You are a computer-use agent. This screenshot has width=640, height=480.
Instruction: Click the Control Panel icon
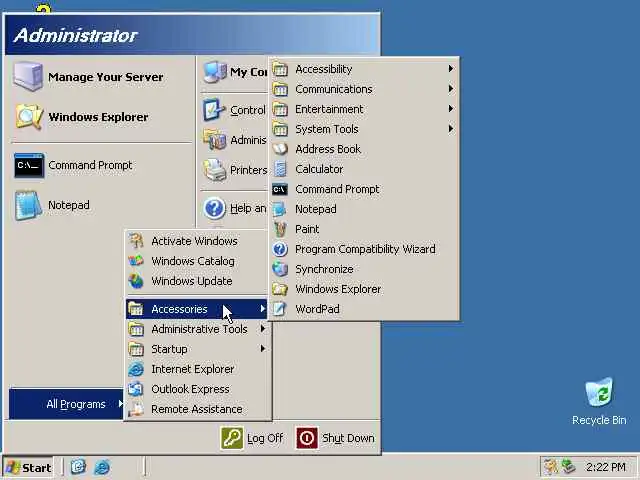point(214,110)
